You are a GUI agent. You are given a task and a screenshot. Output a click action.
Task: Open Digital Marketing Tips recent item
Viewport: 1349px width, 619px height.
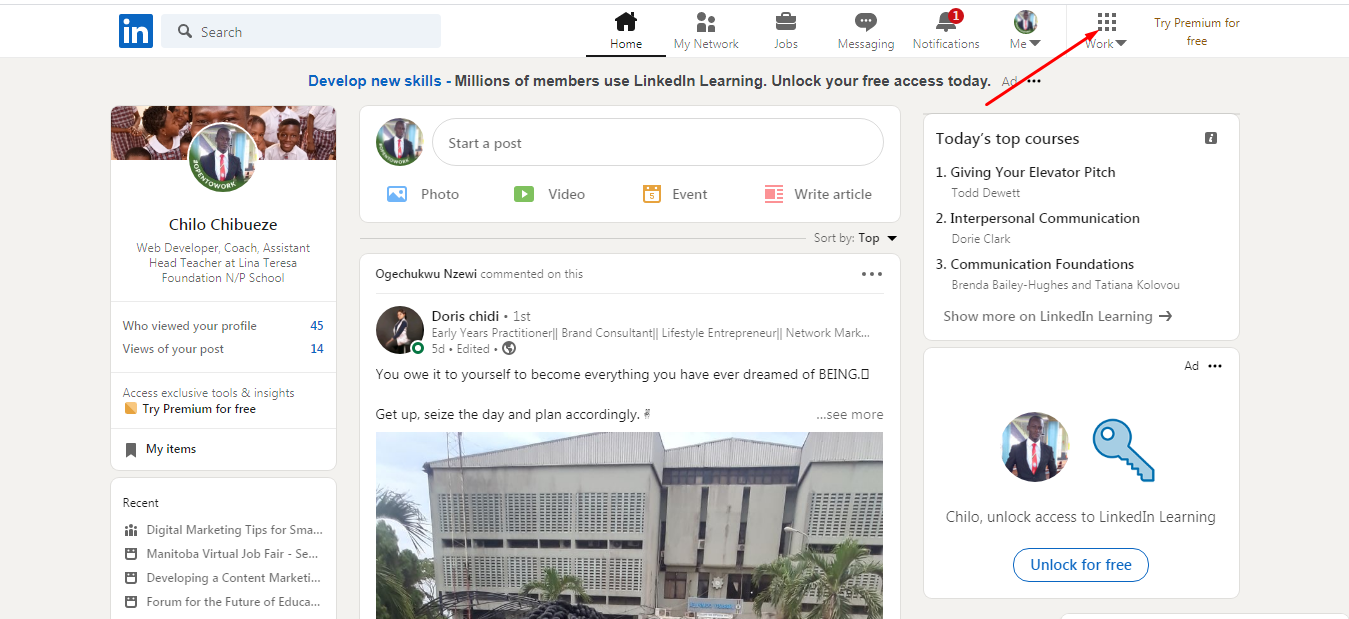point(224,530)
